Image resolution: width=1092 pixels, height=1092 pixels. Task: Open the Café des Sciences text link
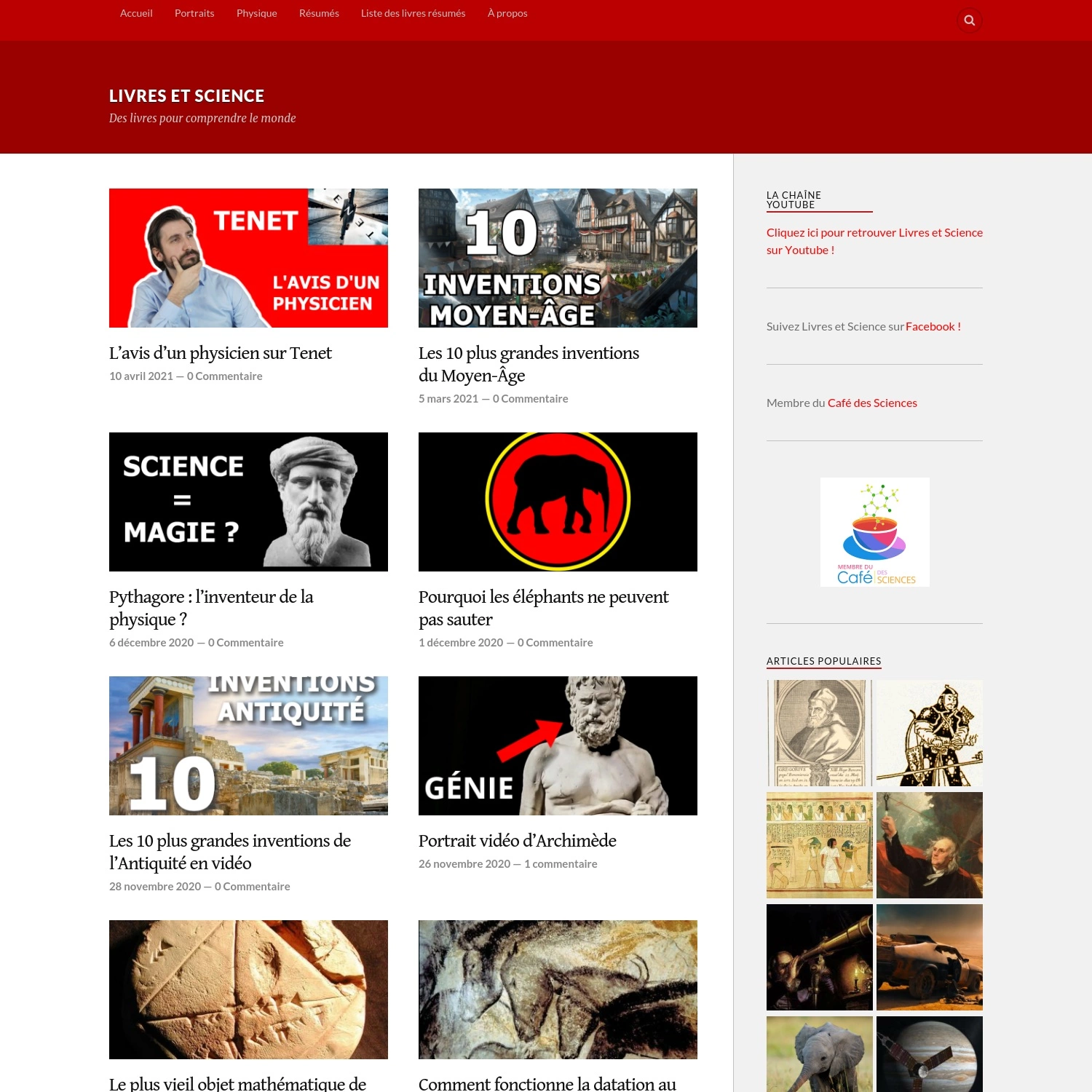point(872,403)
